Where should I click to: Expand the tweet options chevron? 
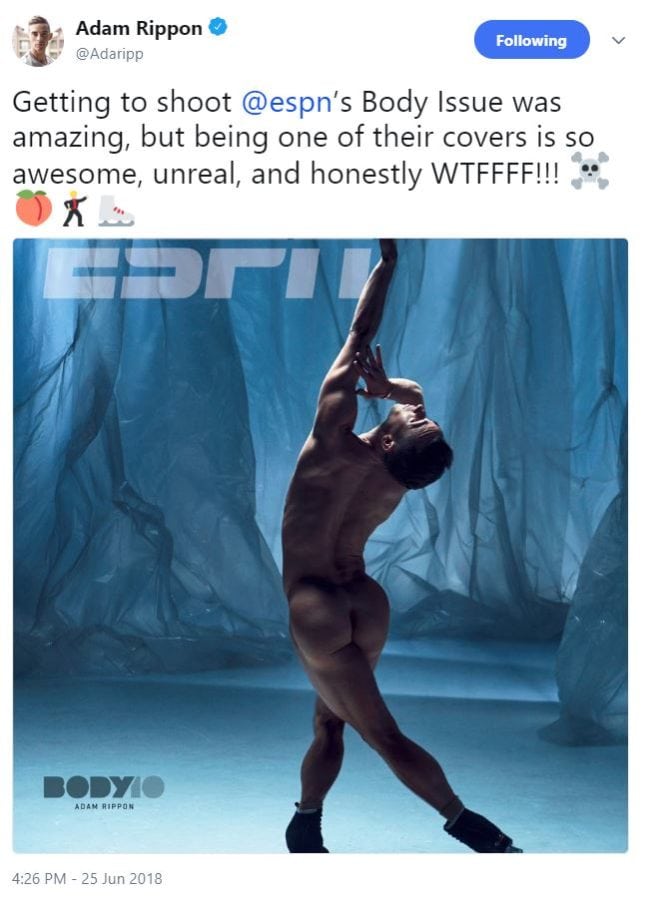click(618, 41)
